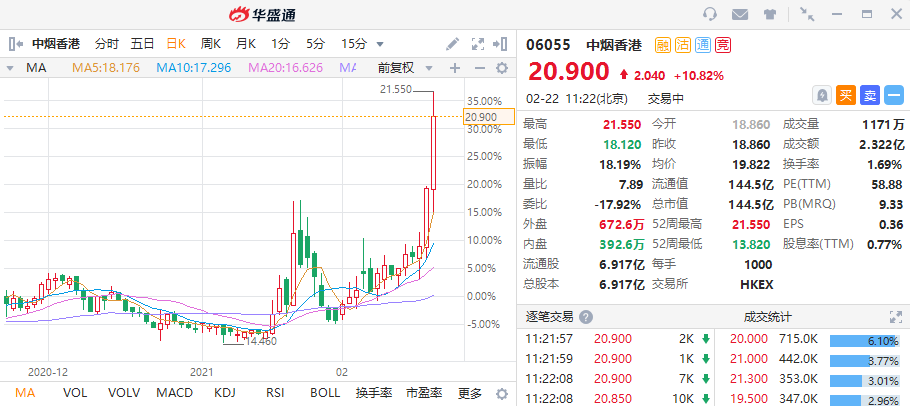Viewport: 910px width, 406px height.
Task: Click the 沽 short-sell badge
Action: click(x=683, y=45)
